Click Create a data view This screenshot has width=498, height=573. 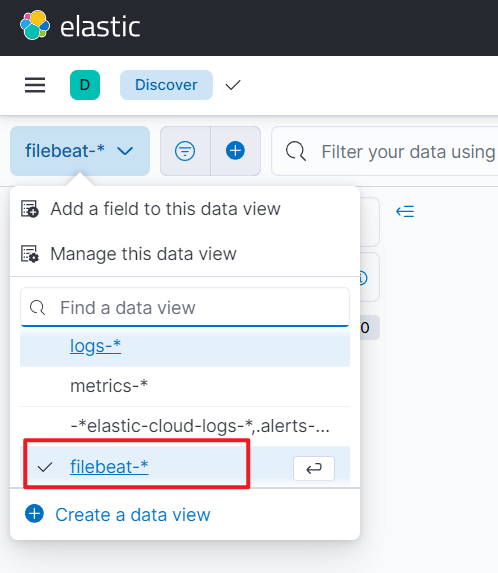[x=133, y=515]
